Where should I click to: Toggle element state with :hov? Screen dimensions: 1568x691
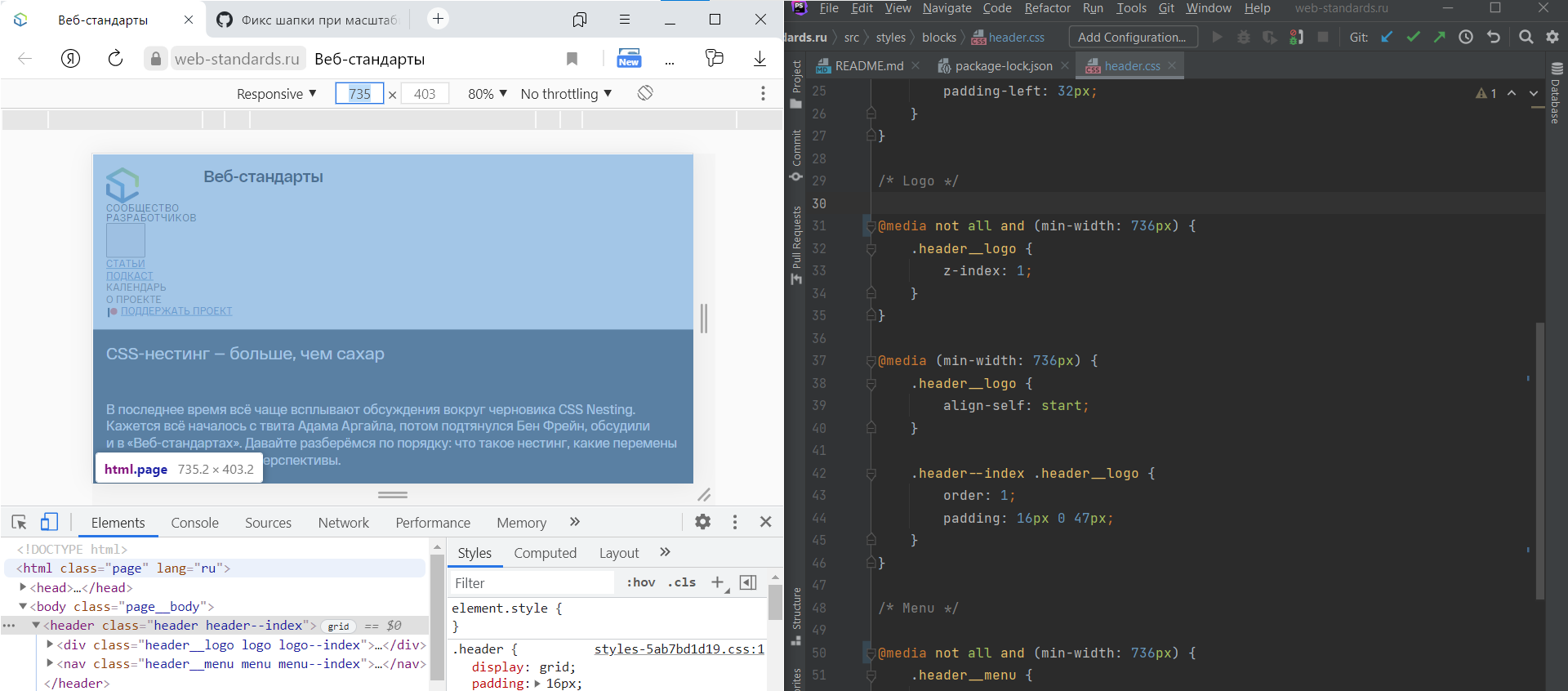point(641,582)
